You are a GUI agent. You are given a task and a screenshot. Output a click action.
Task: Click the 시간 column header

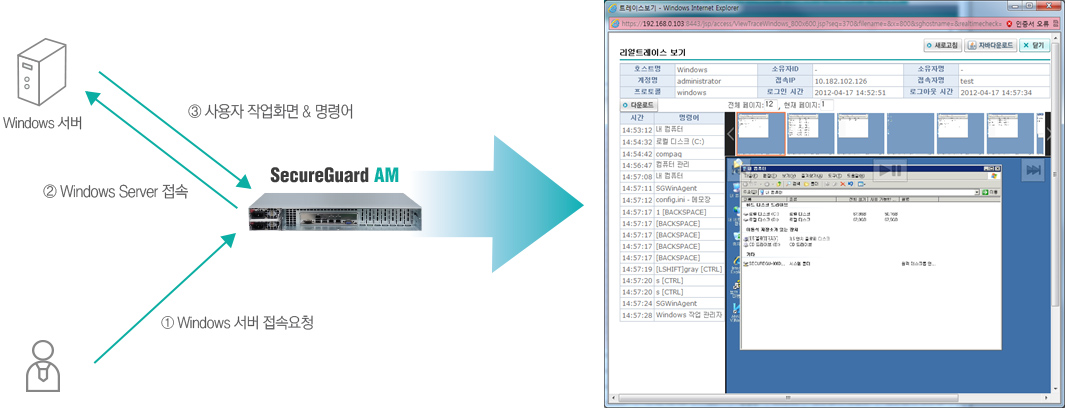tap(638, 118)
